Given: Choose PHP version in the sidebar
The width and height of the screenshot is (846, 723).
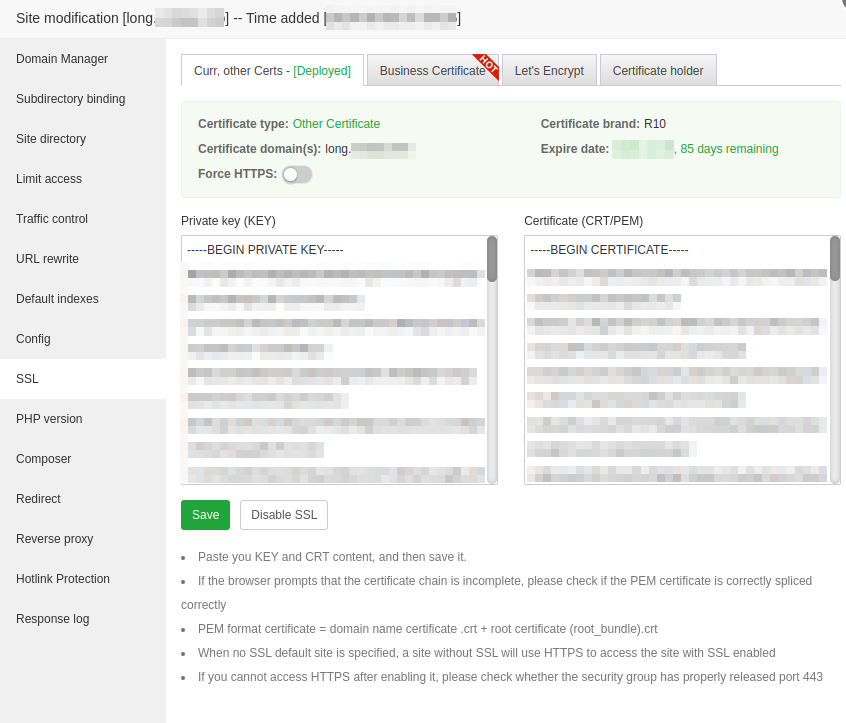Looking at the screenshot, I should coord(49,419).
